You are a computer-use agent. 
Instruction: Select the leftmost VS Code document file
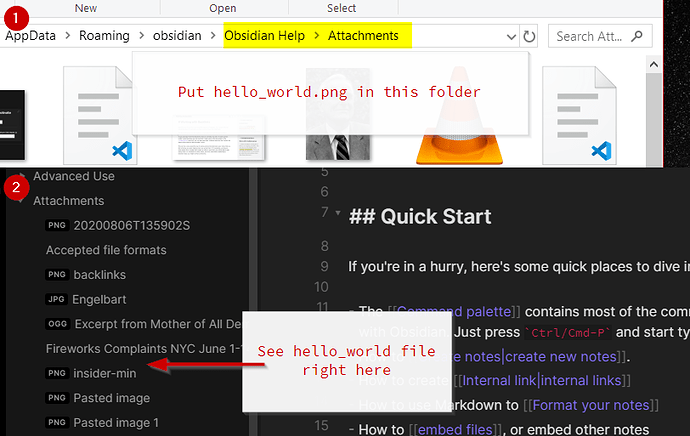[99, 115]
